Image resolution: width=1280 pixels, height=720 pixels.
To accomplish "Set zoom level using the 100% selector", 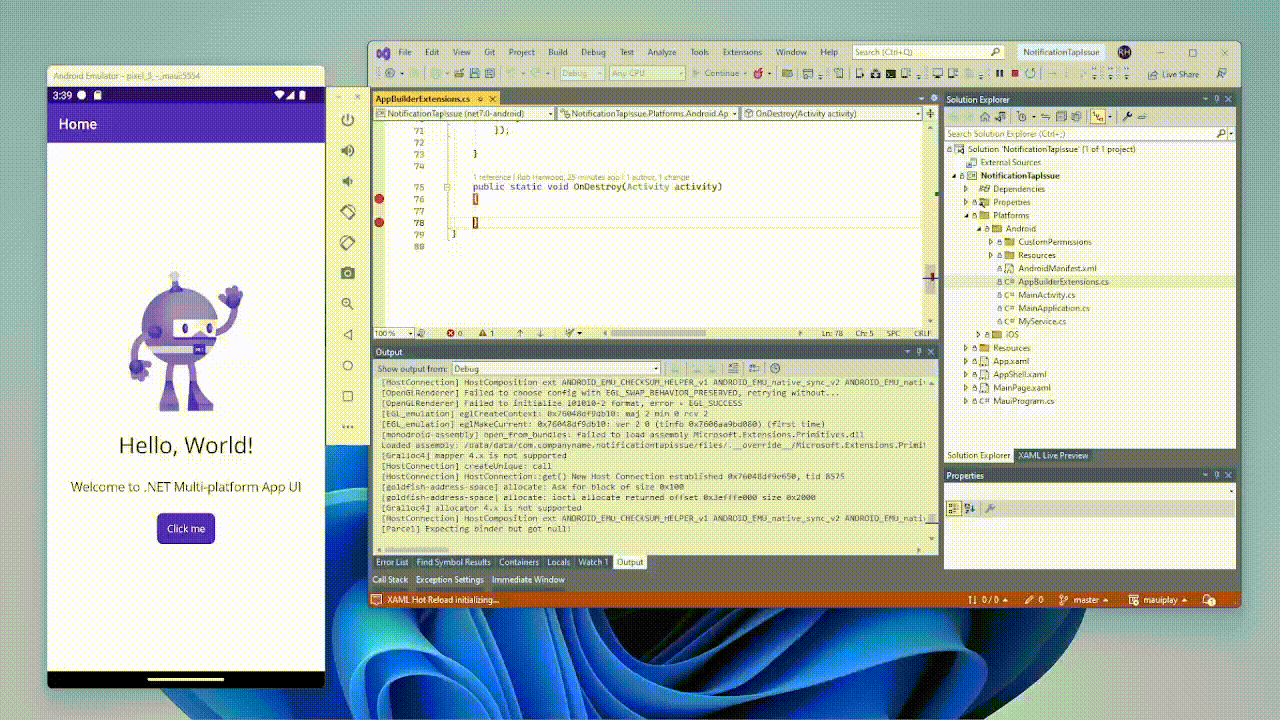I will 393,333.
